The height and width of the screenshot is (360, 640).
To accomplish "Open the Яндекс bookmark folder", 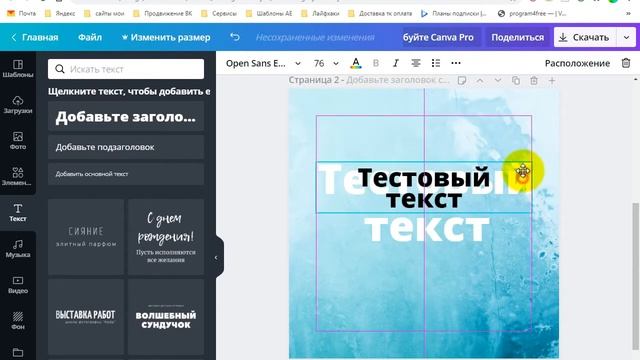I will (60, 13).
